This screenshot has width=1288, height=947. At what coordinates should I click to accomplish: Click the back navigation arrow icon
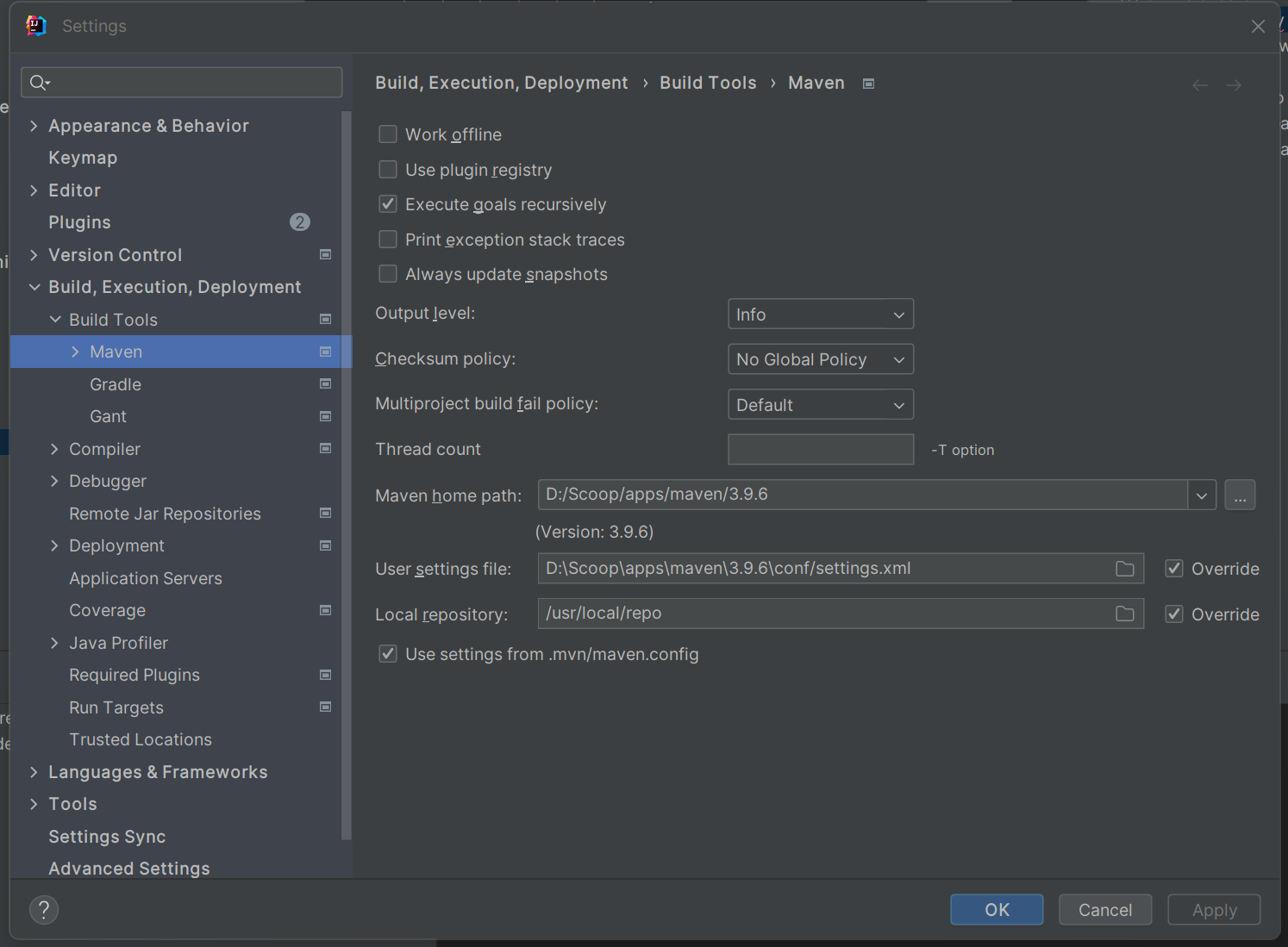1199,85
